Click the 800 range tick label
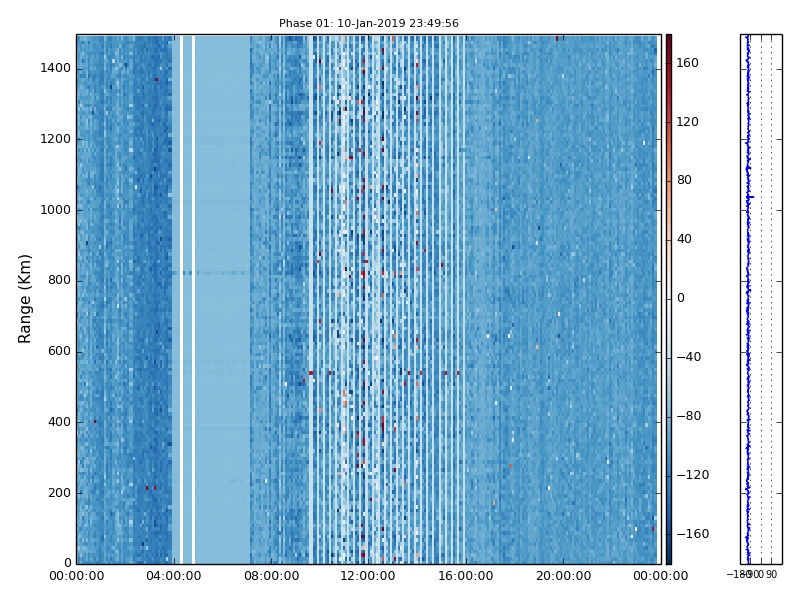Image resolution: width=800 pixels, height=600 pixels. tap(59, 281)
